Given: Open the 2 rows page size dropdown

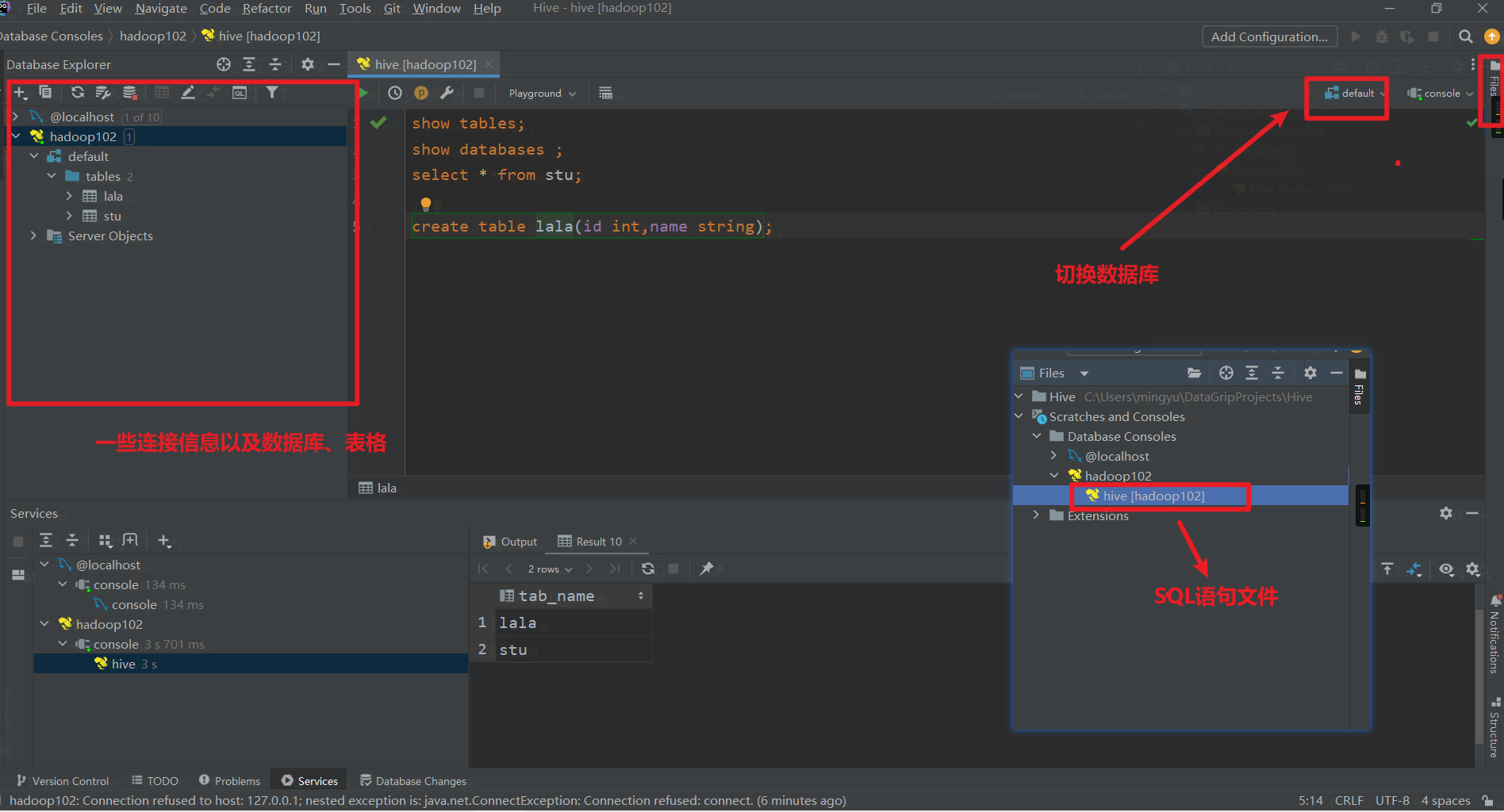Looking at the screenshot, I should (x=549, y=569).
